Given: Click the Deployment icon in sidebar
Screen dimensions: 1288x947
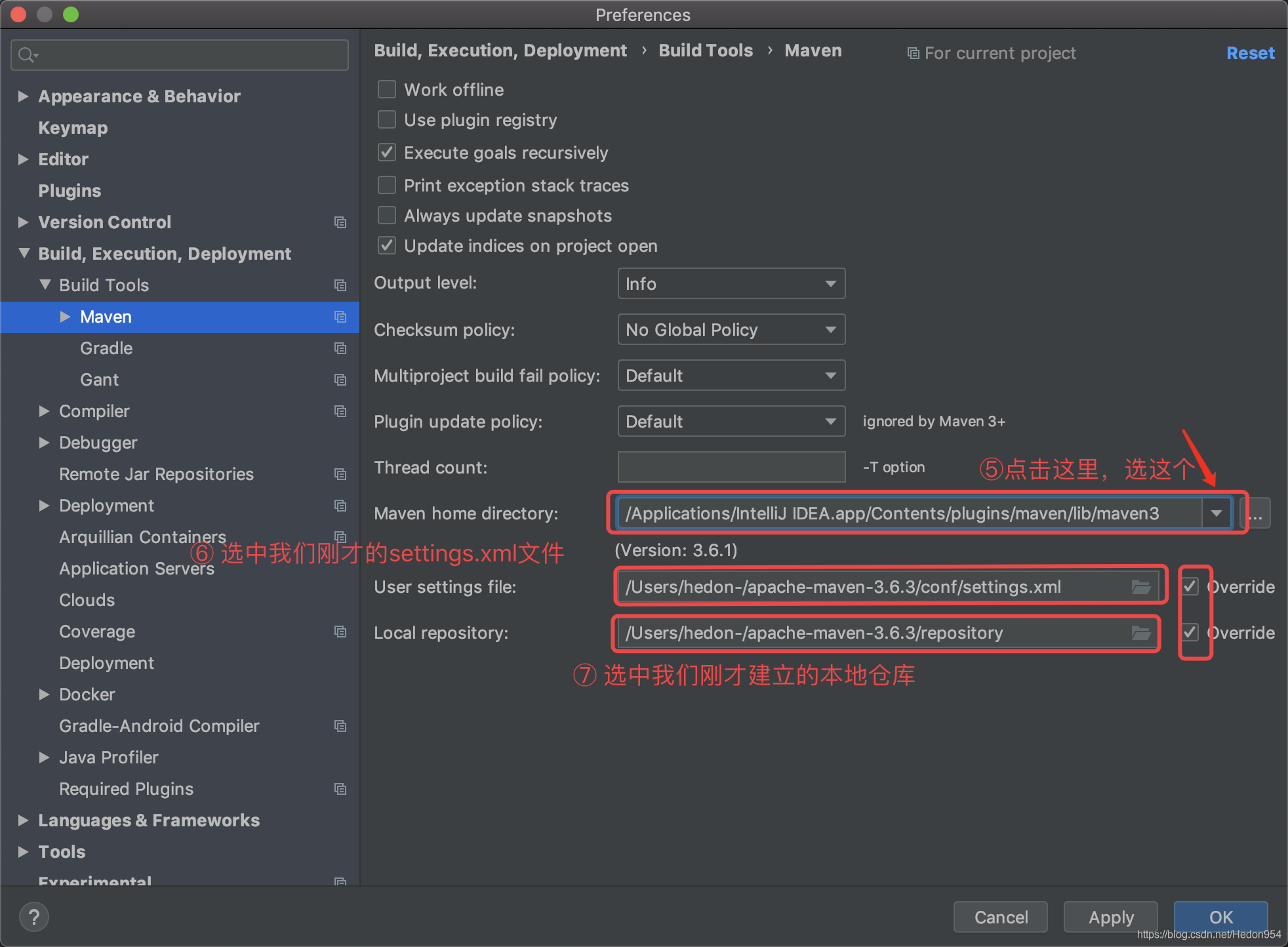Looking at the screenshot, I should tap(107, 505).
